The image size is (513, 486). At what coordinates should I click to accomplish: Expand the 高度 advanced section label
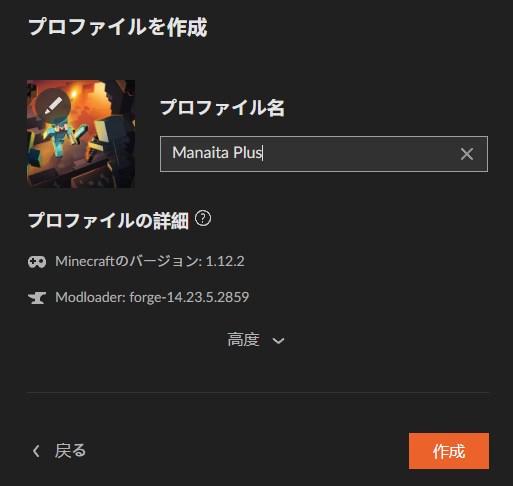point(243,340)
